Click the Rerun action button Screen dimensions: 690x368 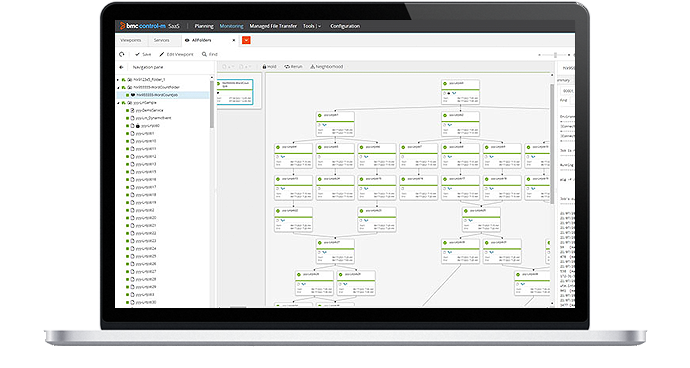[x=294, y=66]
